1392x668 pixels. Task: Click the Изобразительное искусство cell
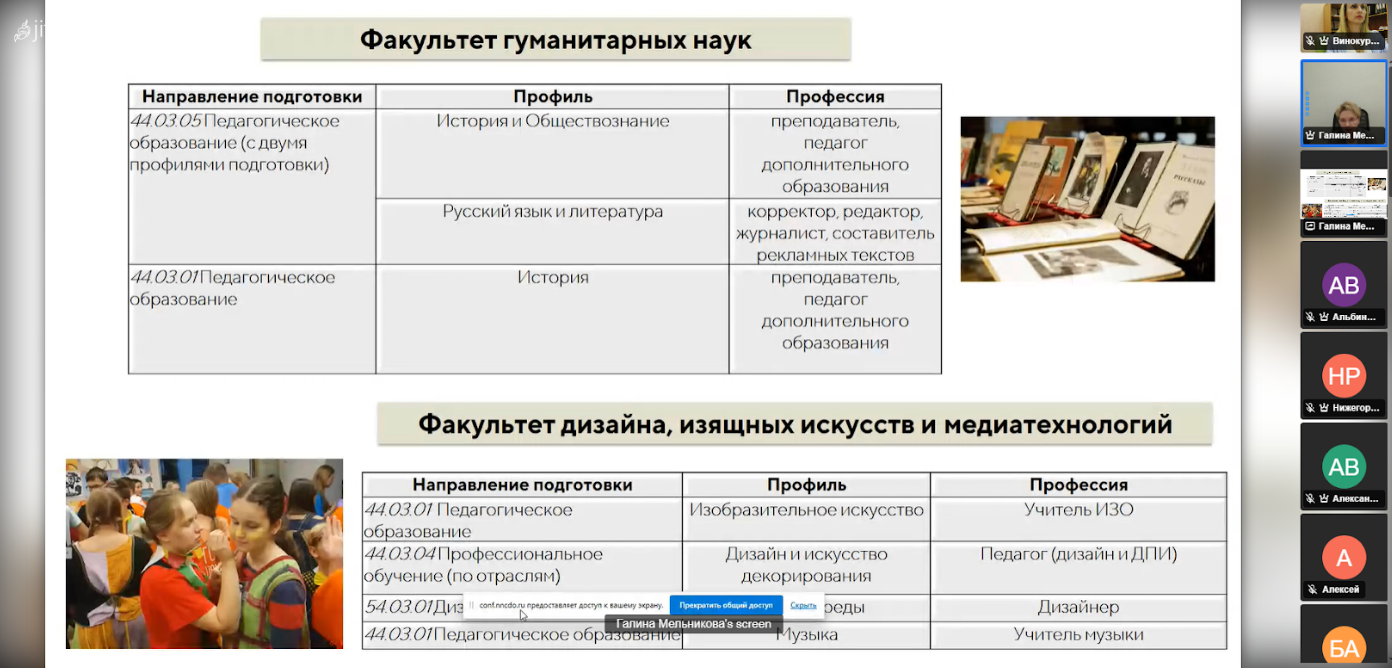click(806, 520)
